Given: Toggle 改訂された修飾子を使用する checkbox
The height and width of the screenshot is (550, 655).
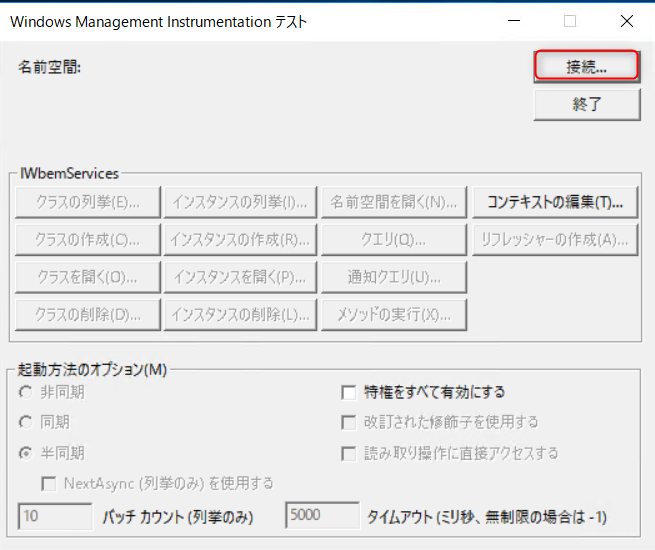Looking at the screenshot, I should (349, 422).
